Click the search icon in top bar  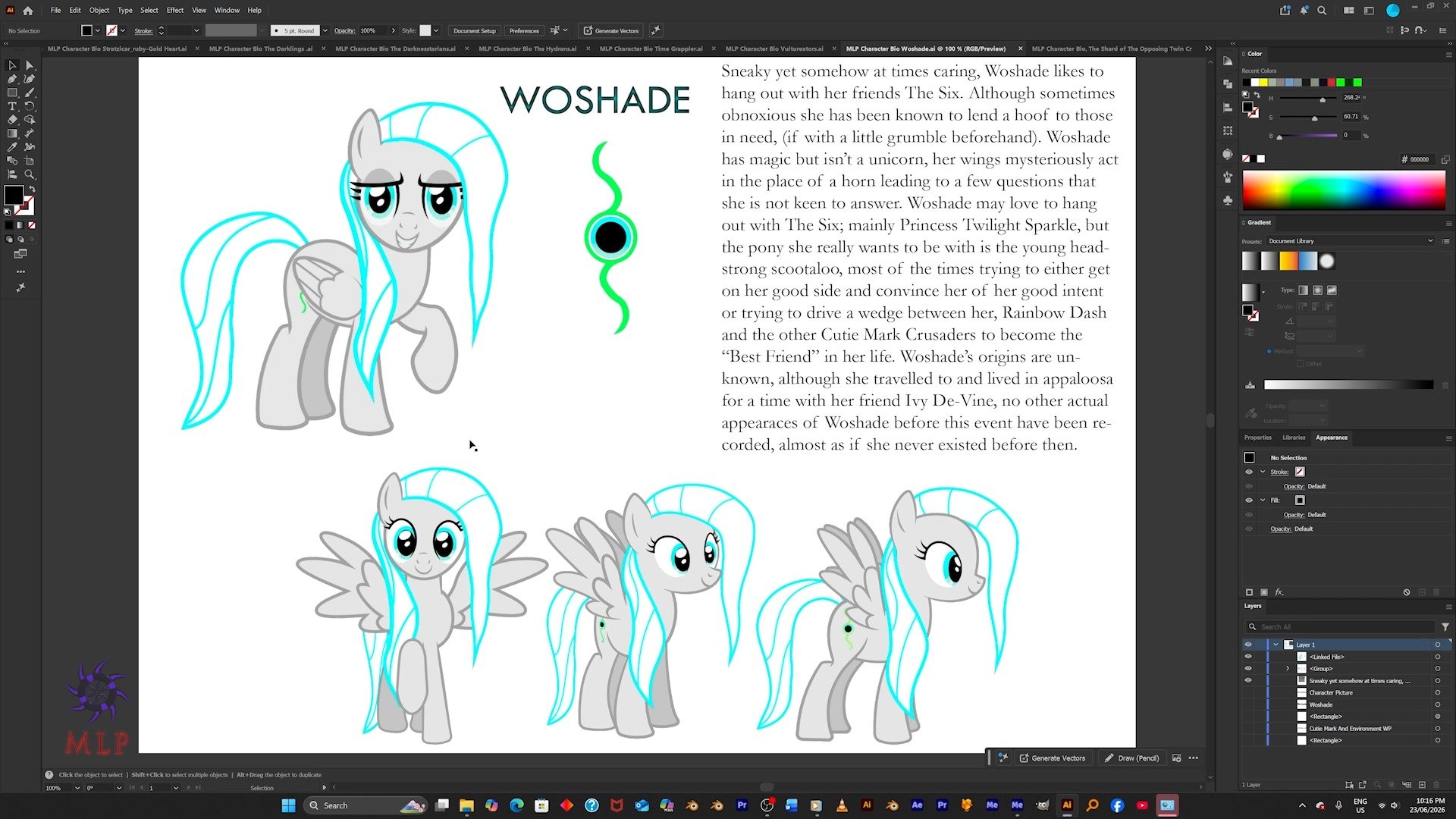pos(1322,11)
